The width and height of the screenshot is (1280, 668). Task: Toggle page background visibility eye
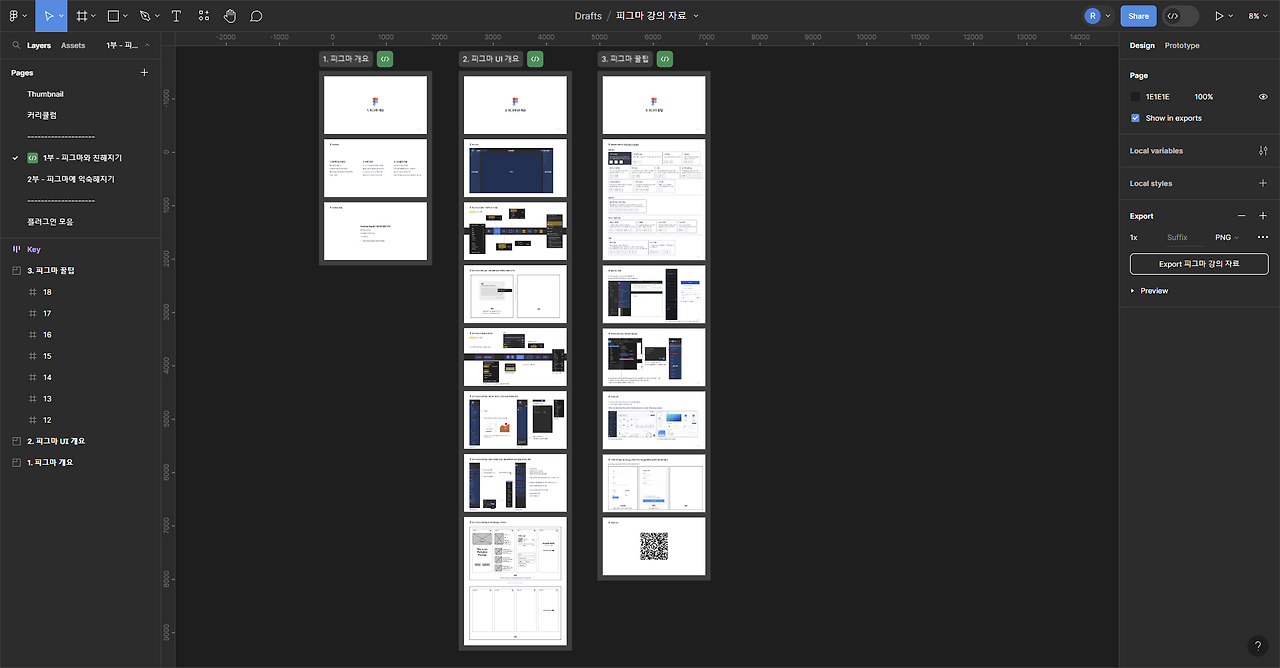(x=1263, y=97)
